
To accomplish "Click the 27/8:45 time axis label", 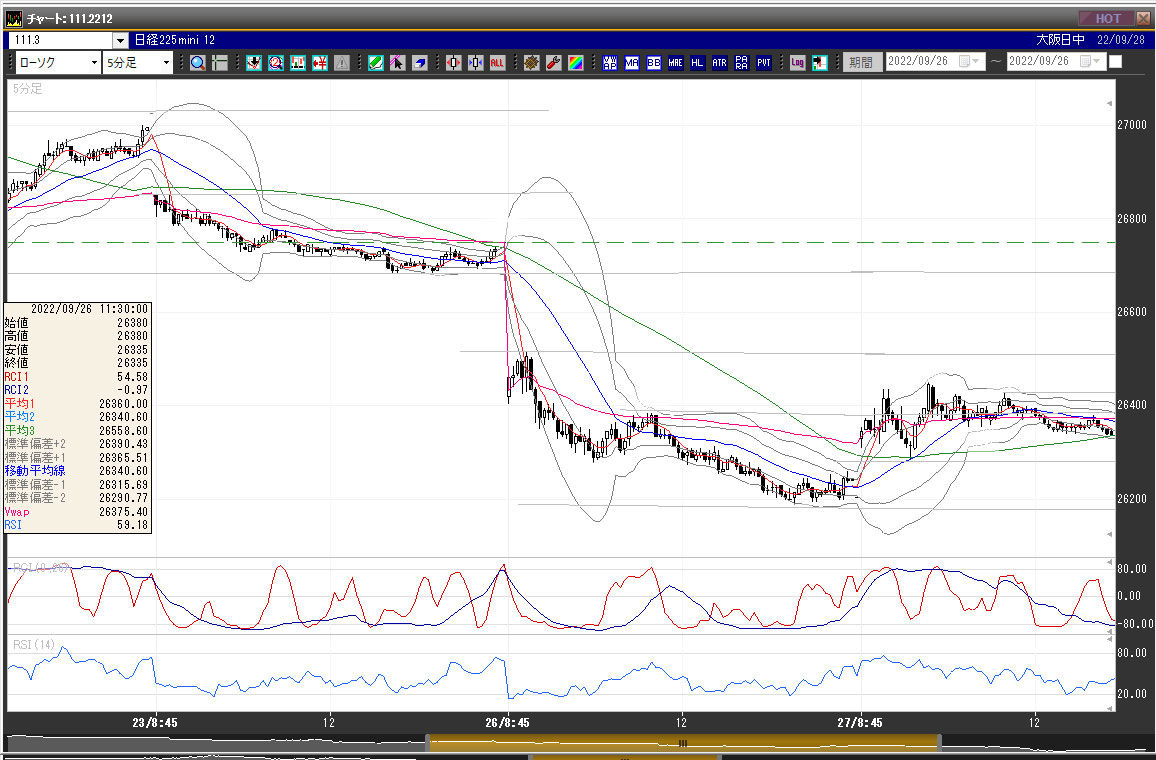I will tap(860, 722).
